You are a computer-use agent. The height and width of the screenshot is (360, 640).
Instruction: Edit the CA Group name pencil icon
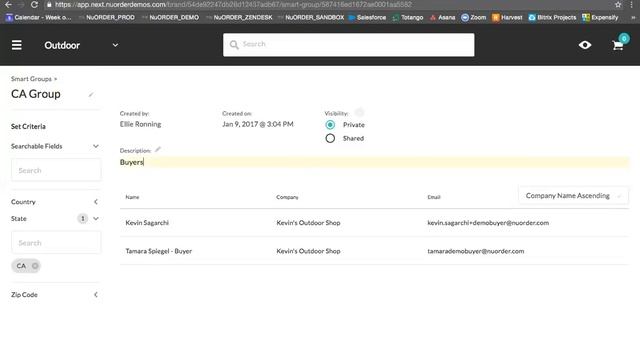tap(91, 95)
